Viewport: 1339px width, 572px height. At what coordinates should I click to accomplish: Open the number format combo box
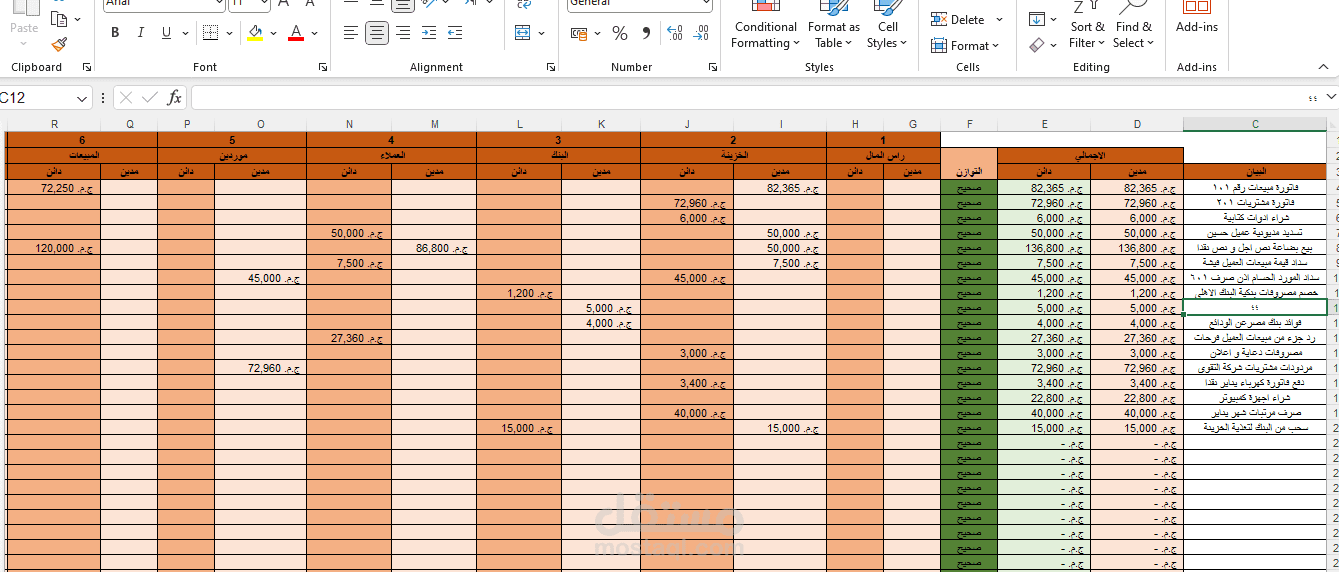(640, 5)
